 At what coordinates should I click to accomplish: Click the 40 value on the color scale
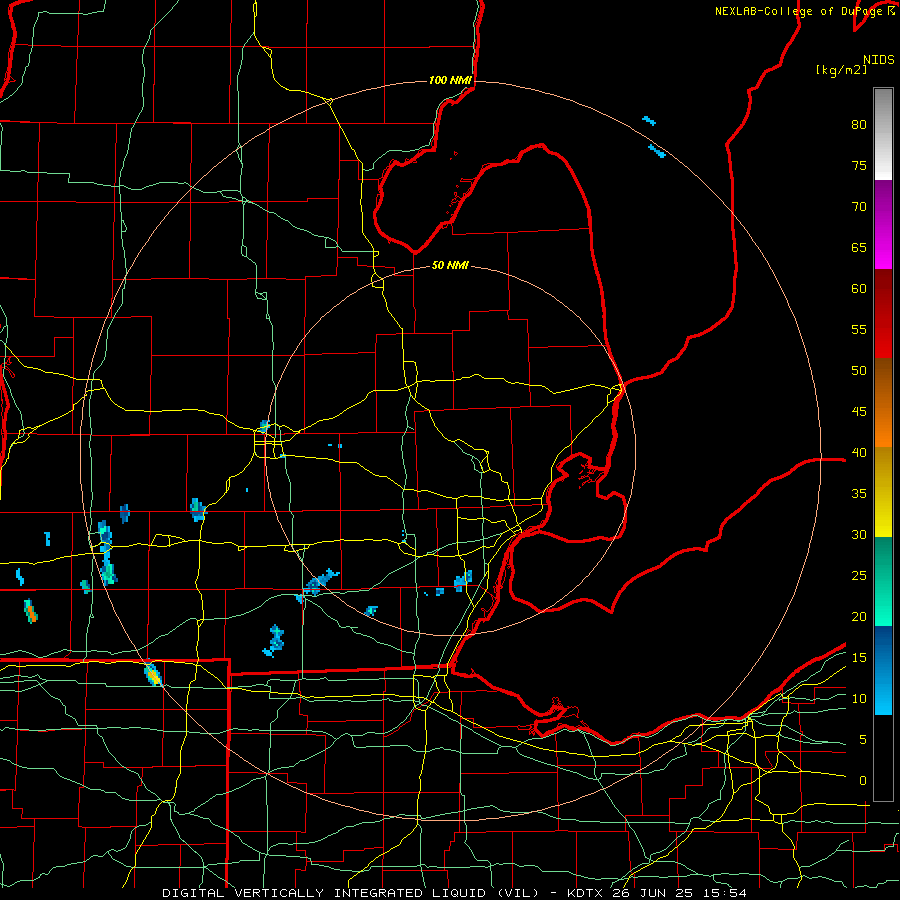point(859,452)
